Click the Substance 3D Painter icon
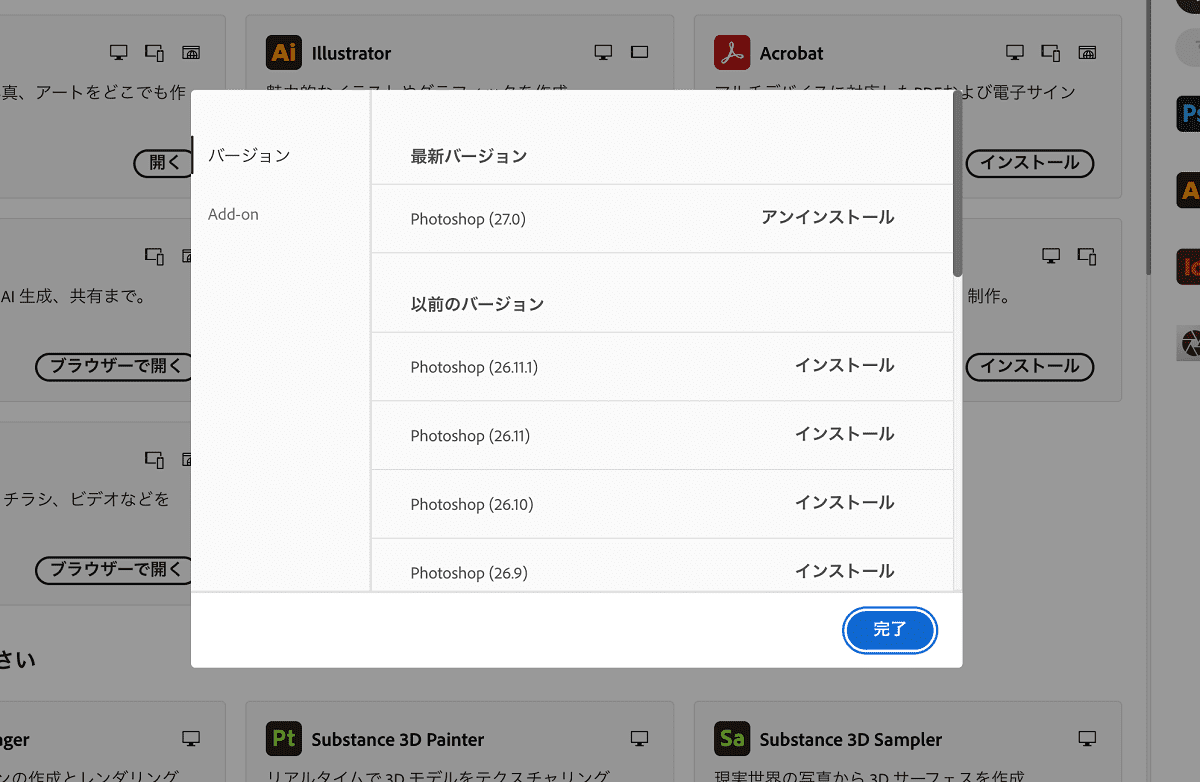Viewport: 1200px width, 782px height. click(284, 739)
